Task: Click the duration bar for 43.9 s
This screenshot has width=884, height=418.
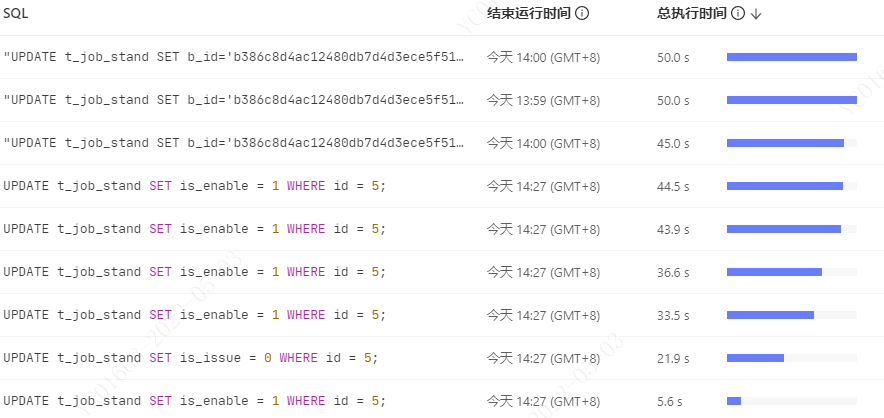Action: [784, 229]
